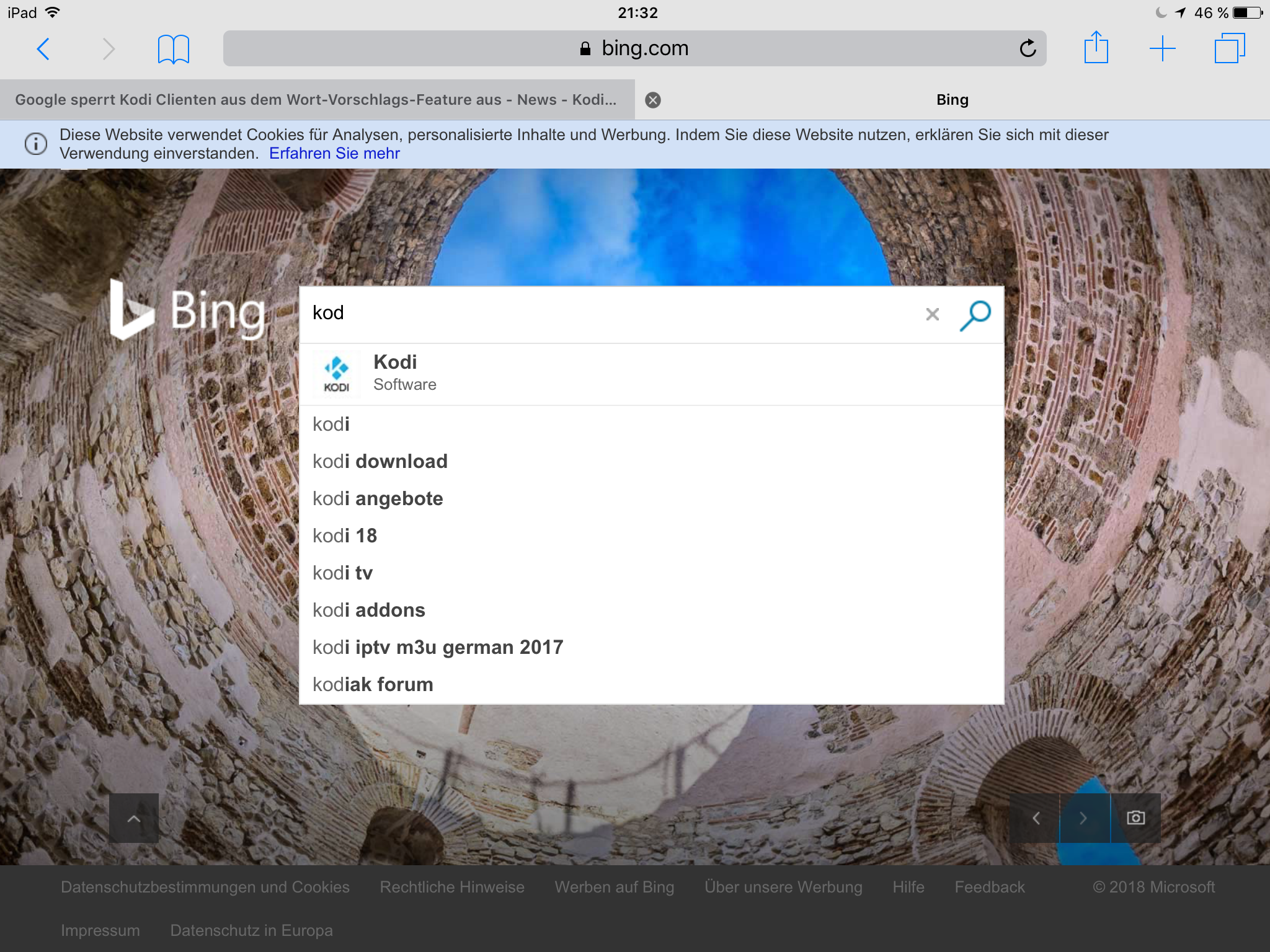The image size is (1270, 952).
Task: Open the Datenschutz in Europa link
Action: click(x=252, y=930)
